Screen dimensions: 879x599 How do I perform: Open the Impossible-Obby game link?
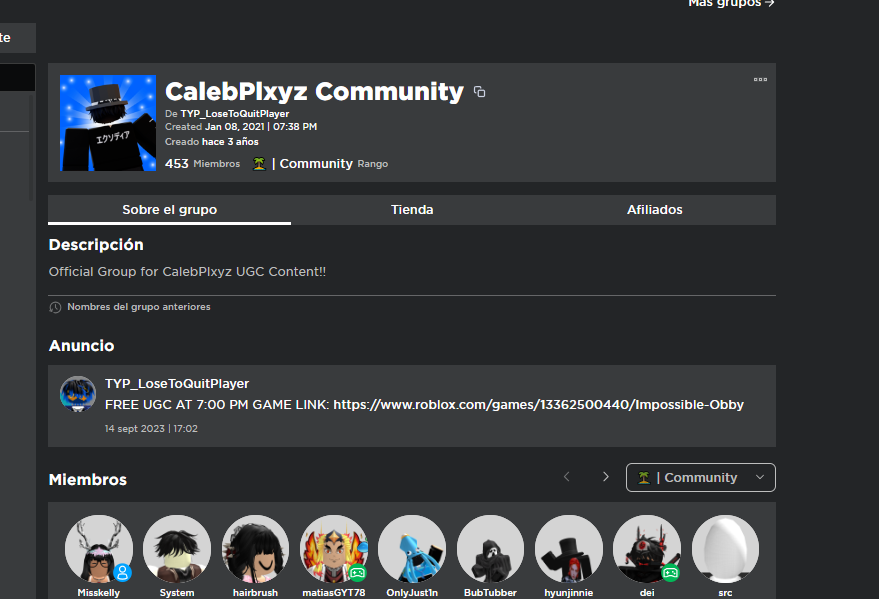point(538,405)
